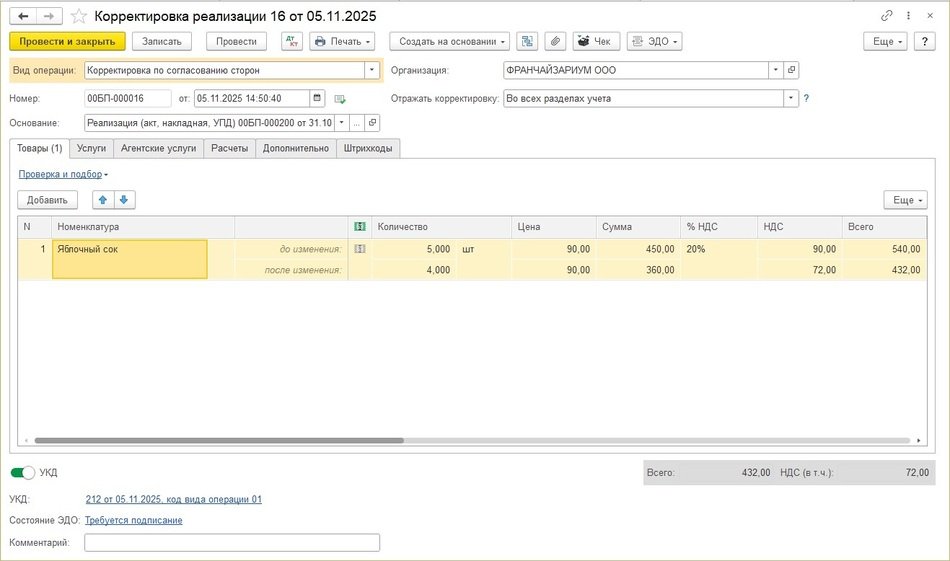Open the Создать на основании menu

pyautogui.click(x=454, y=41)
